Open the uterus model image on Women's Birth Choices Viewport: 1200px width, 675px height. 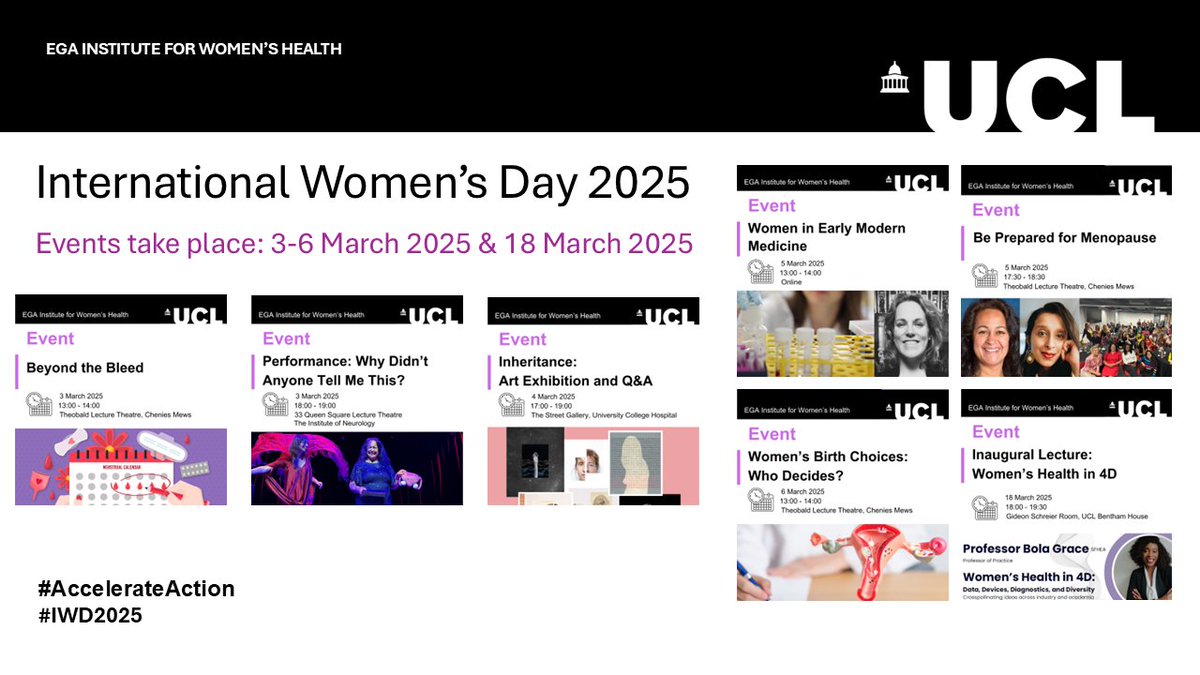(x=843, y=562)
